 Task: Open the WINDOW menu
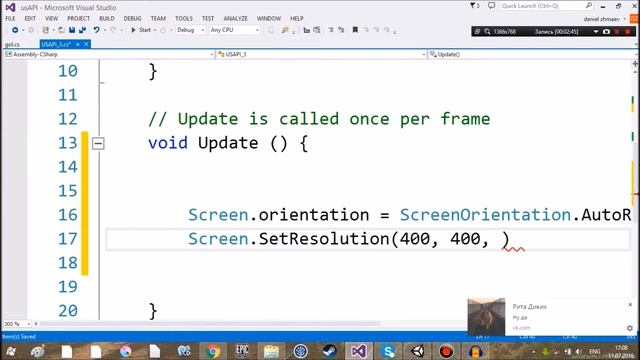click(269, 18)
